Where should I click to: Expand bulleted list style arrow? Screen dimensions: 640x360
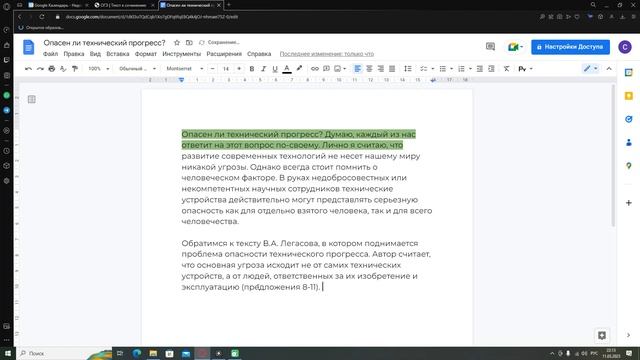(x=451, y=69)
